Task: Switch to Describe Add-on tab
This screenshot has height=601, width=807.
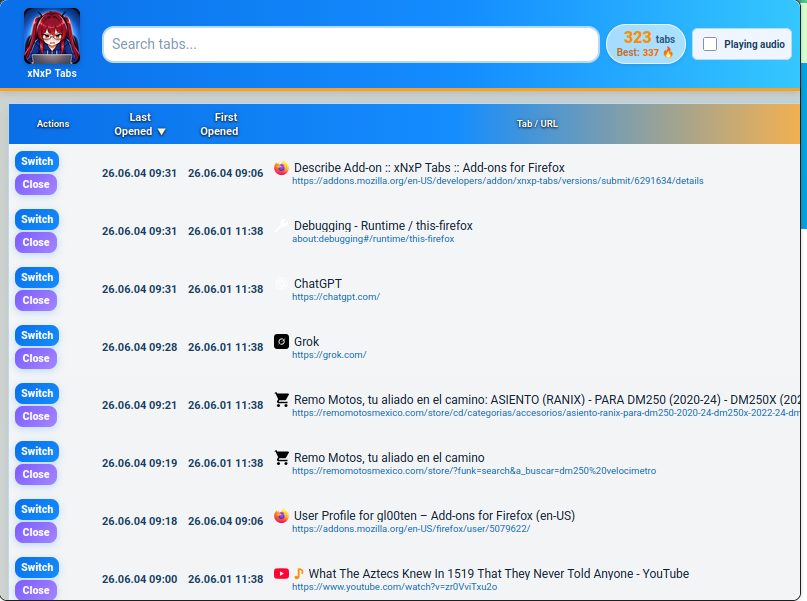Action: coord(37,161)
